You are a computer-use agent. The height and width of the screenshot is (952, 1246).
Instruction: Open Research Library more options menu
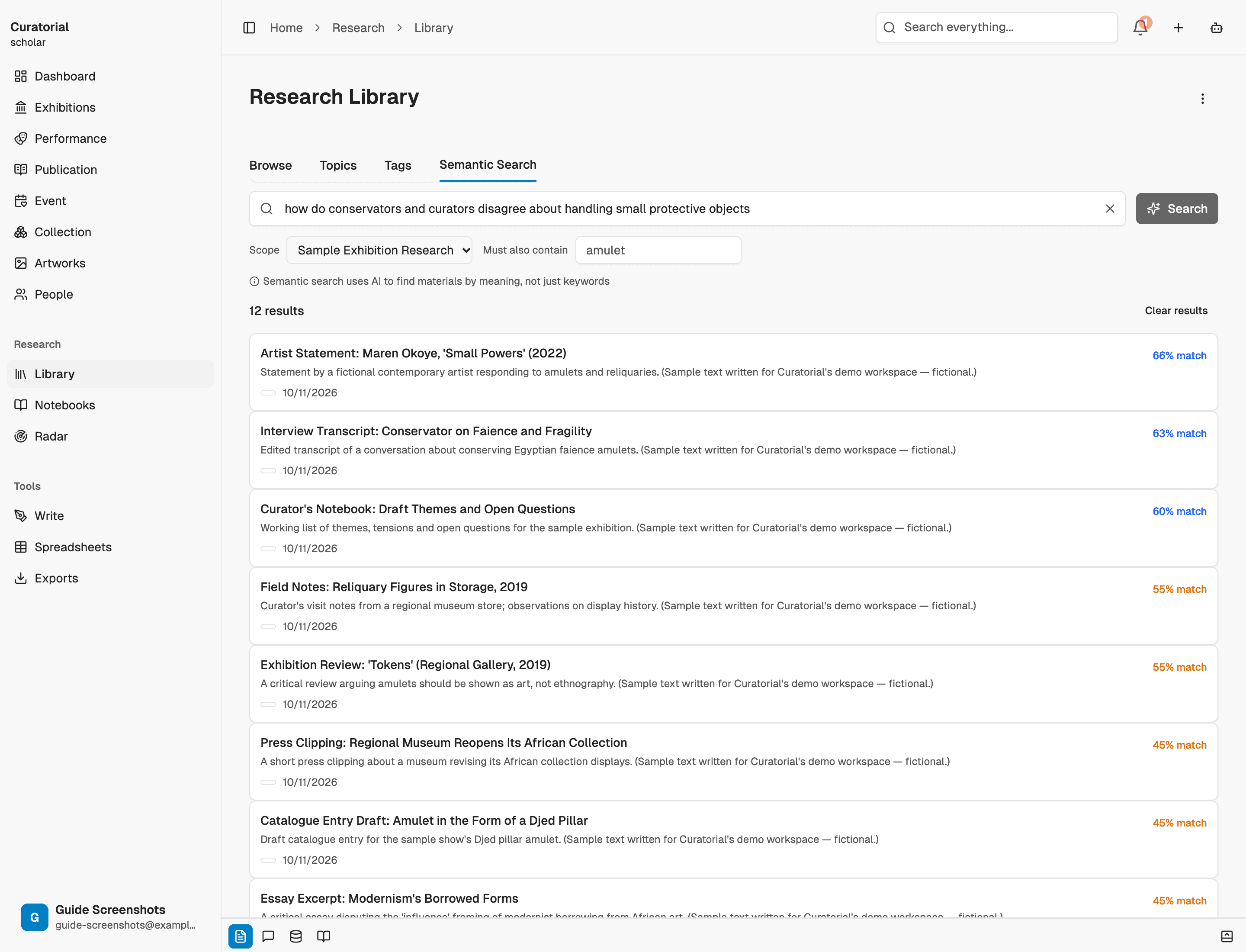(1202, 99)
